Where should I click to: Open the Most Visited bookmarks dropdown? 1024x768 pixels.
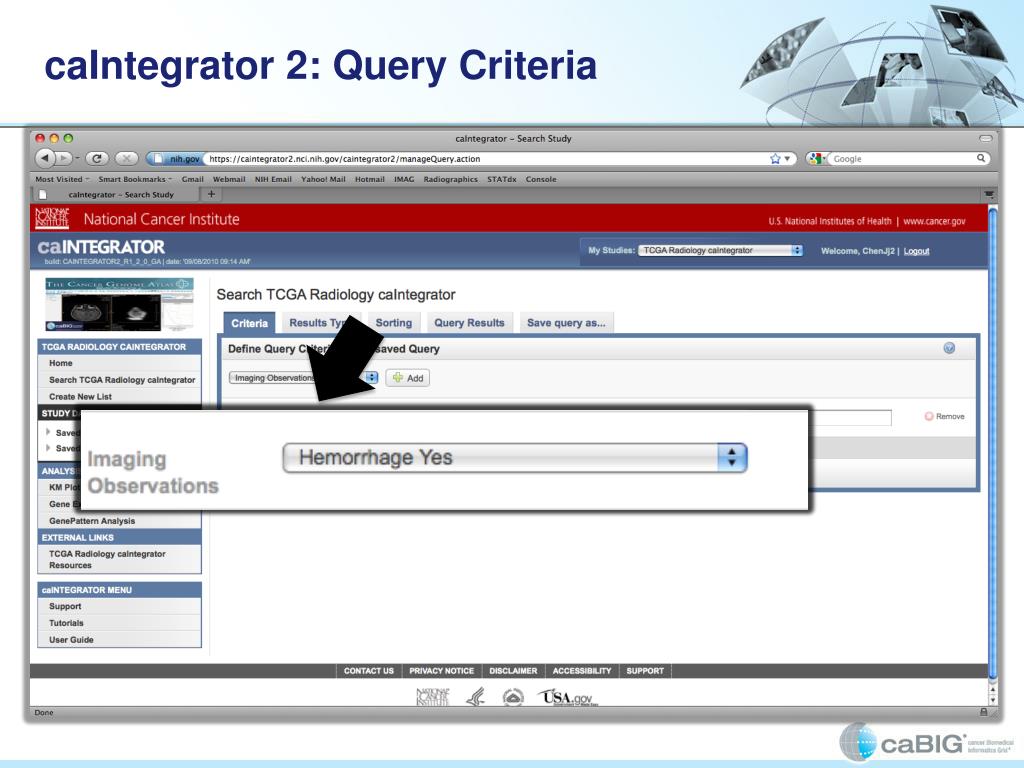63,179
